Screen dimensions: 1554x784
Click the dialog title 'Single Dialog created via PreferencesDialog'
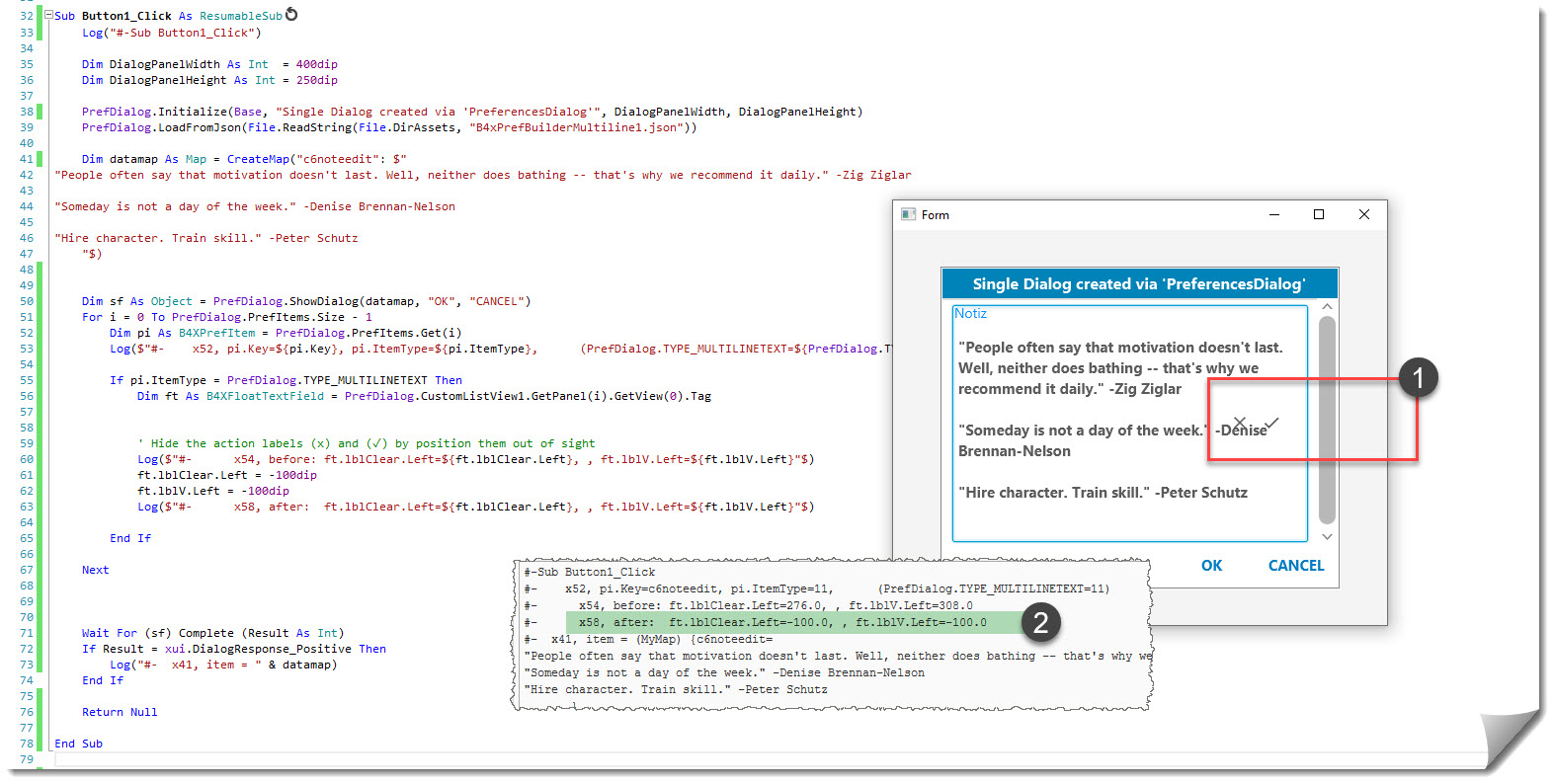point(1139,284)
